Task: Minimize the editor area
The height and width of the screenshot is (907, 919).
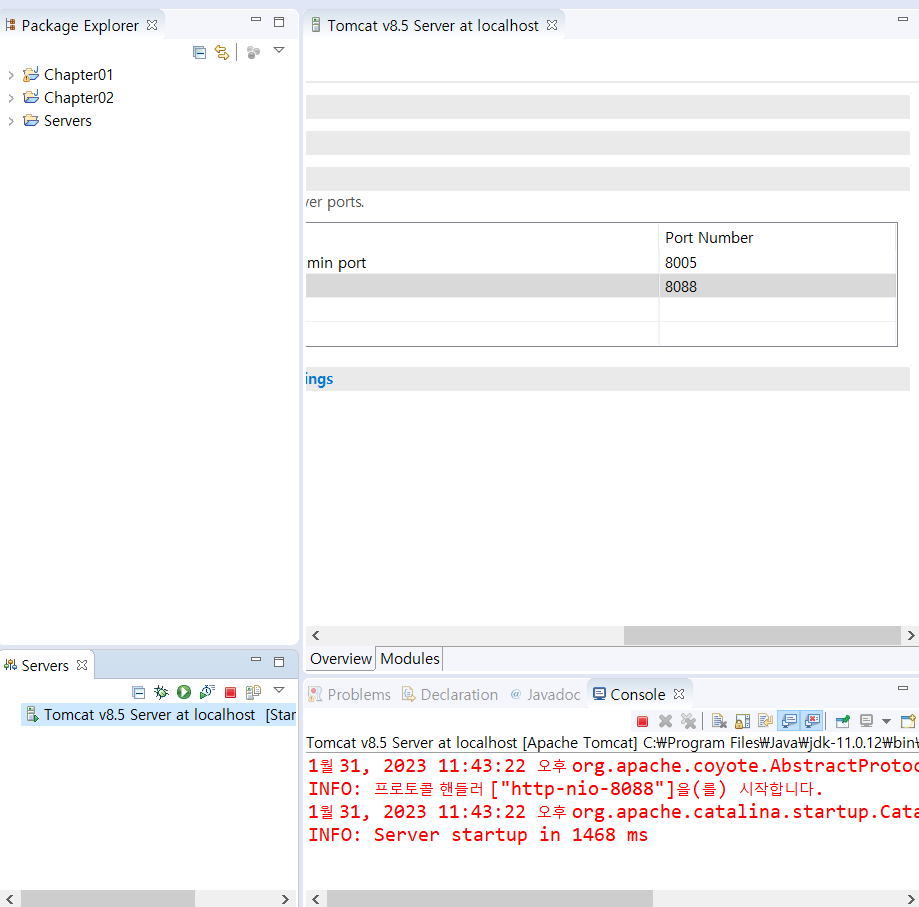Action: 903,19
